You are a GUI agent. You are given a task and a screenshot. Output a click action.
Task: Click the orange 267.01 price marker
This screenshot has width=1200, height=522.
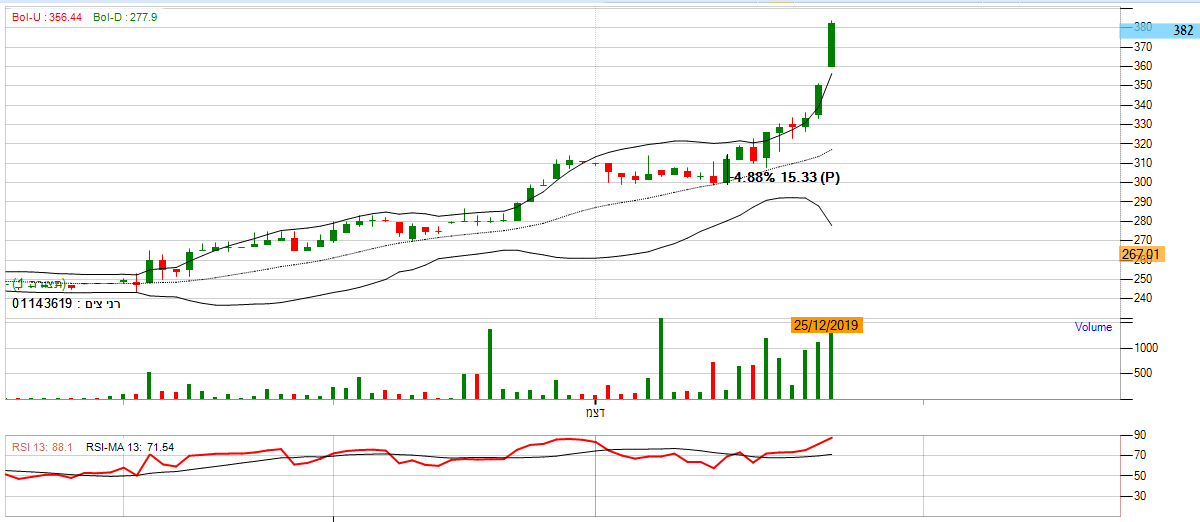(1140, 254)
